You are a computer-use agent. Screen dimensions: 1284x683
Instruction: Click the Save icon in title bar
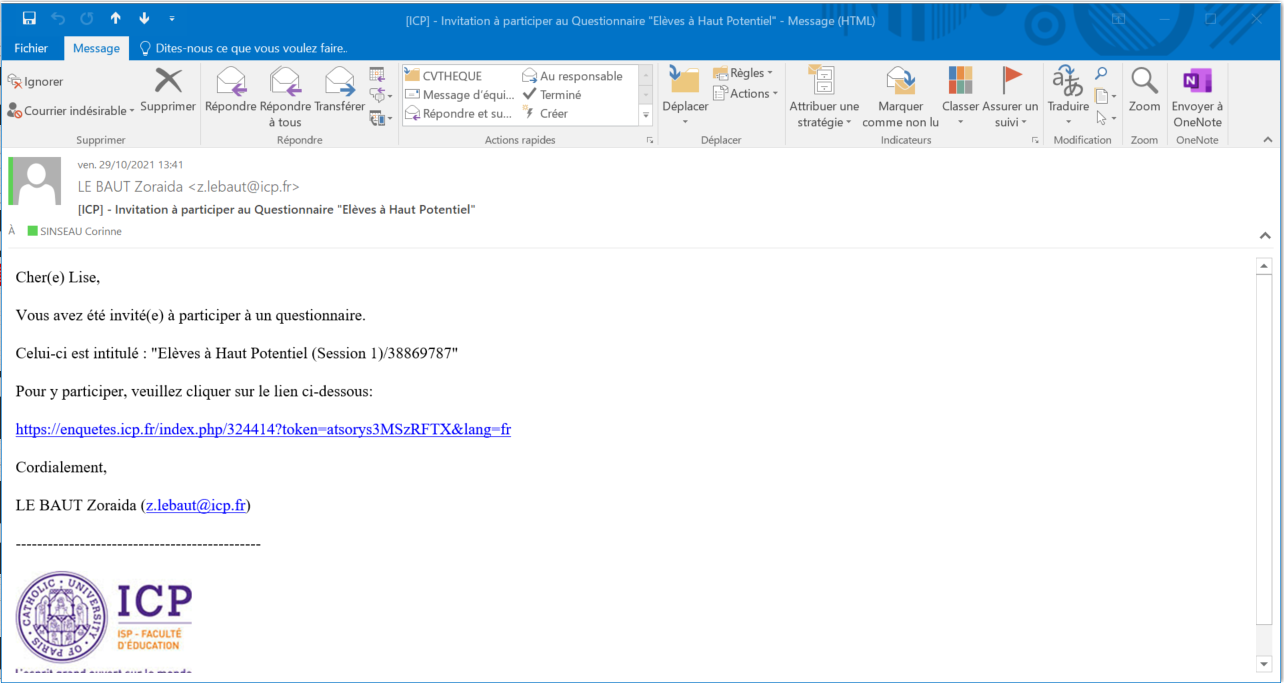(29, 19)
